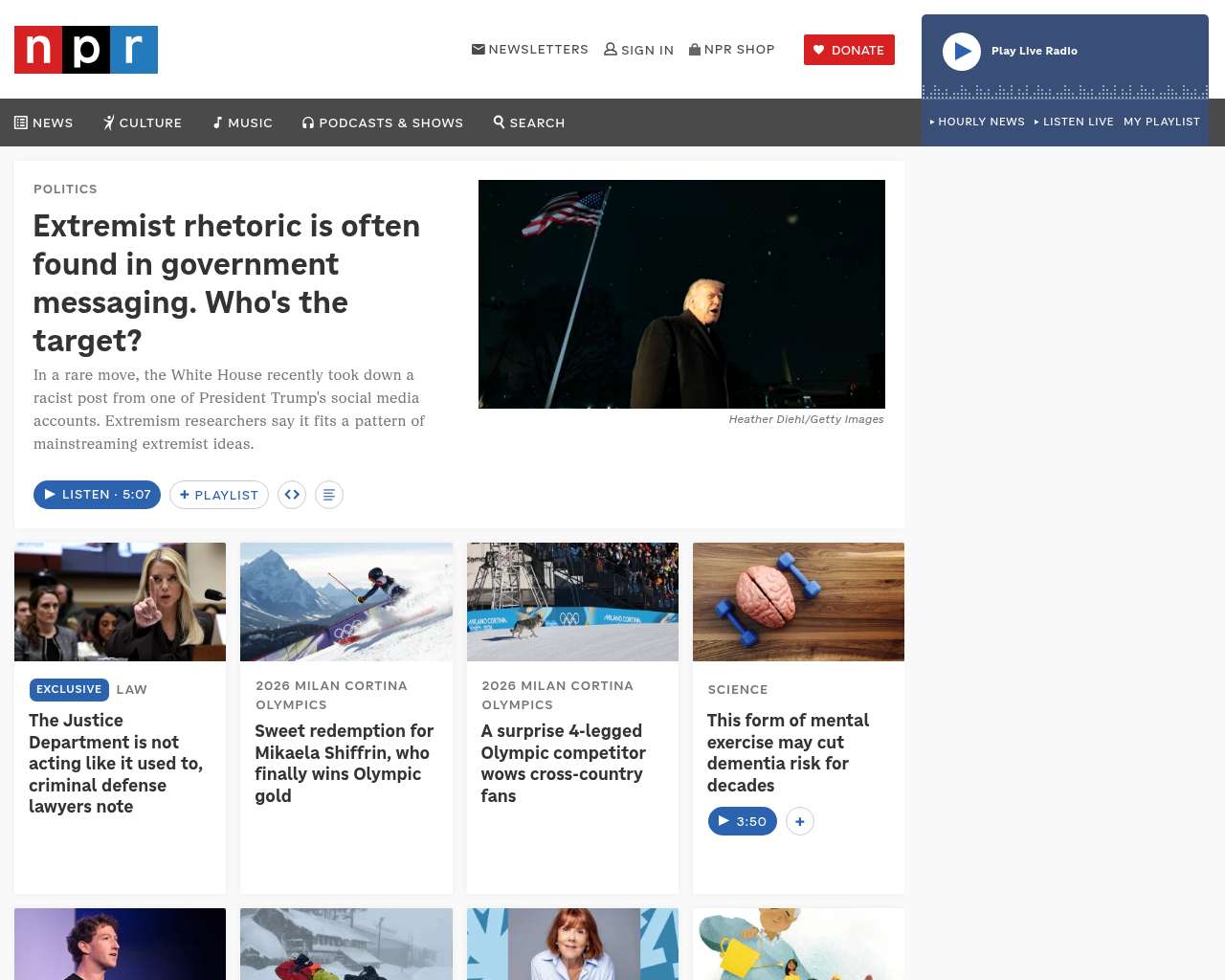Click the NPR logo
This screenshot has width=1225, height=980.
tap(86, 50)
